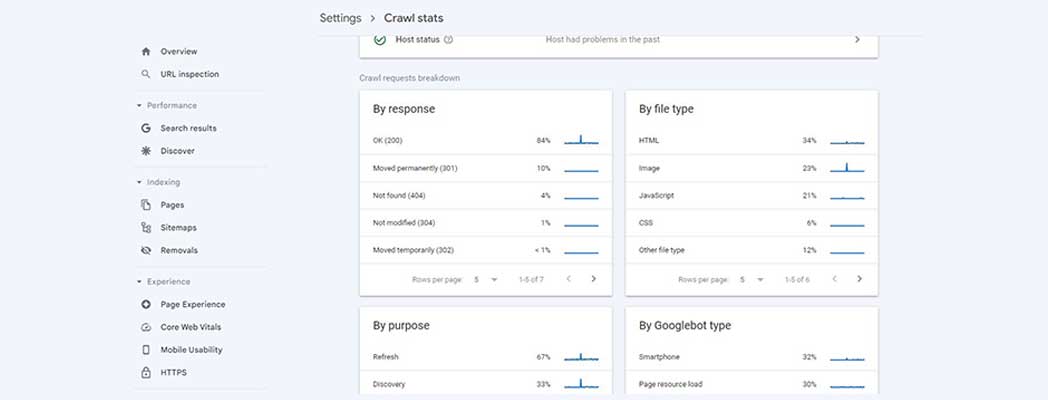Click the Google Search results icon

point(146,128)
